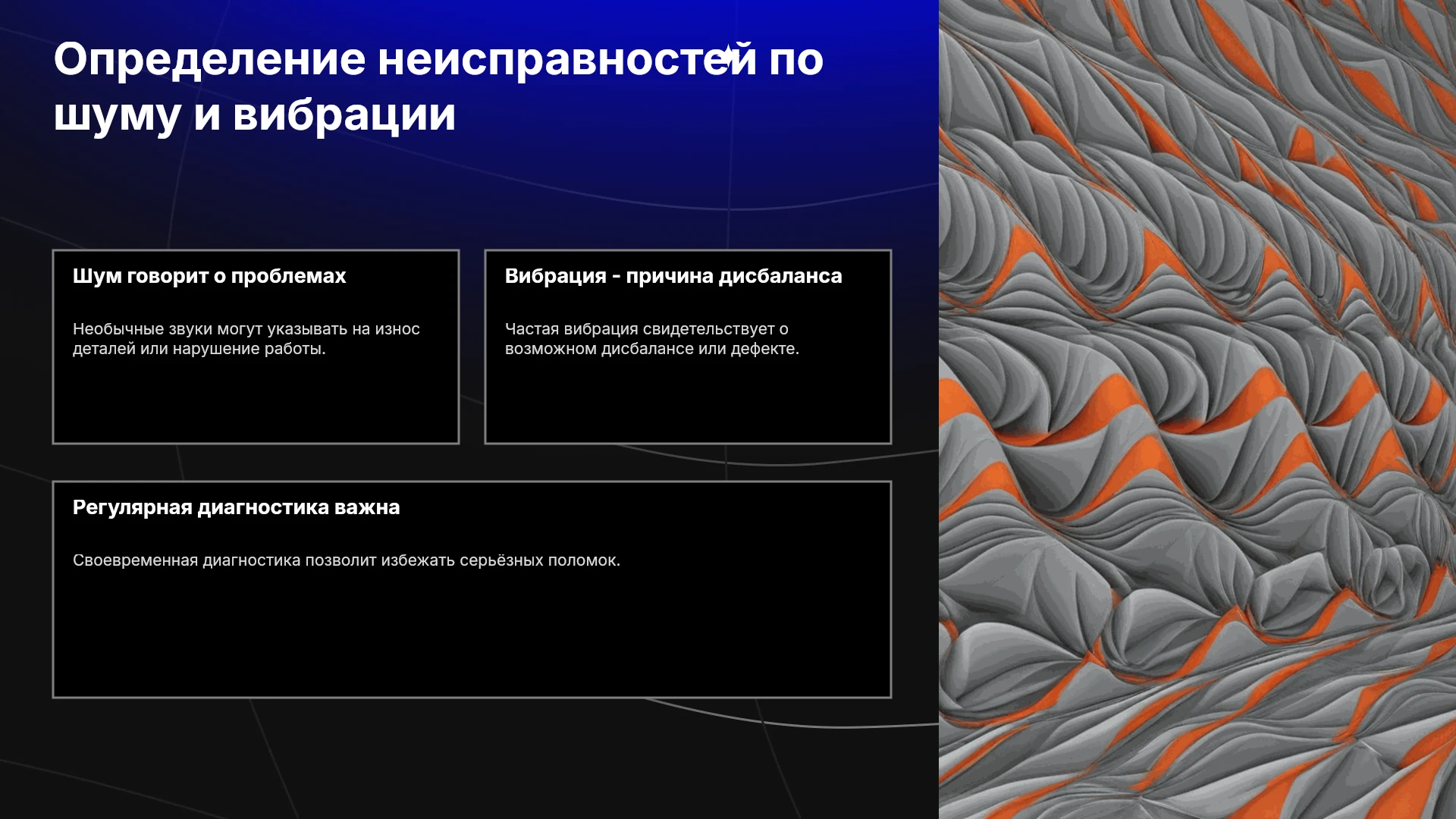Click the text 'Своевременная диагностика позволит избежать серьёзных поломок.'
1456x819 pixels.
[347, 560]
